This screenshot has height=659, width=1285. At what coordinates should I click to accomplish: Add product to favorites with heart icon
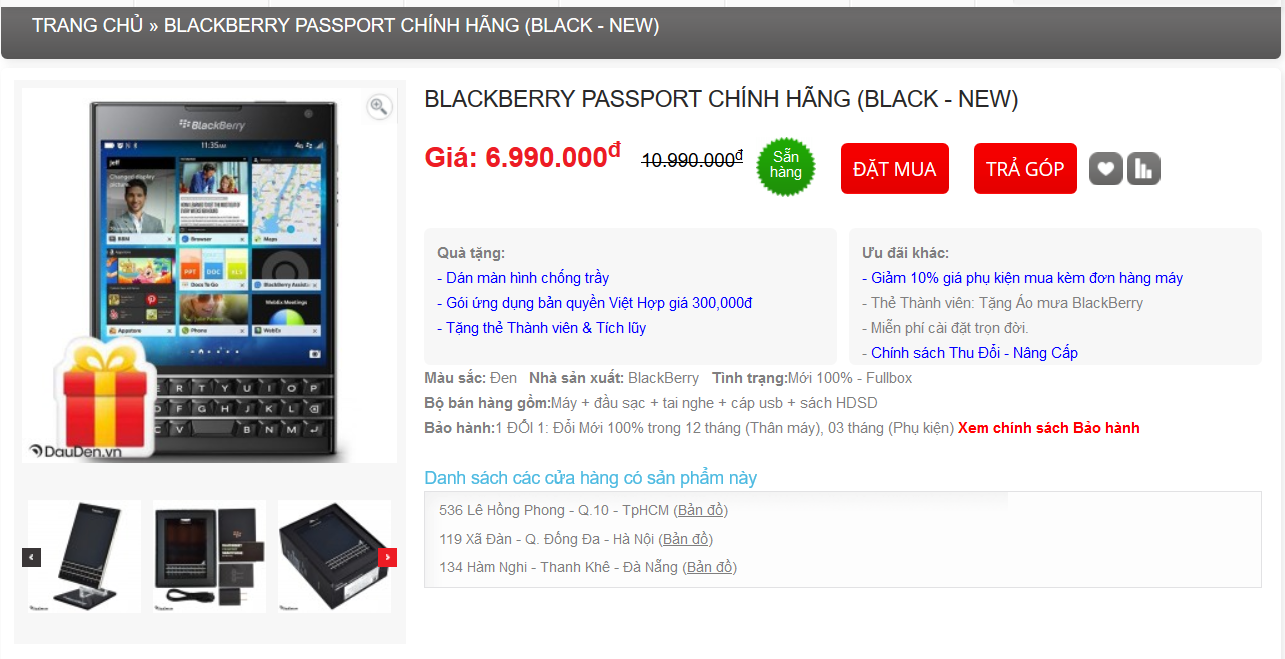tap(1106, 169)
